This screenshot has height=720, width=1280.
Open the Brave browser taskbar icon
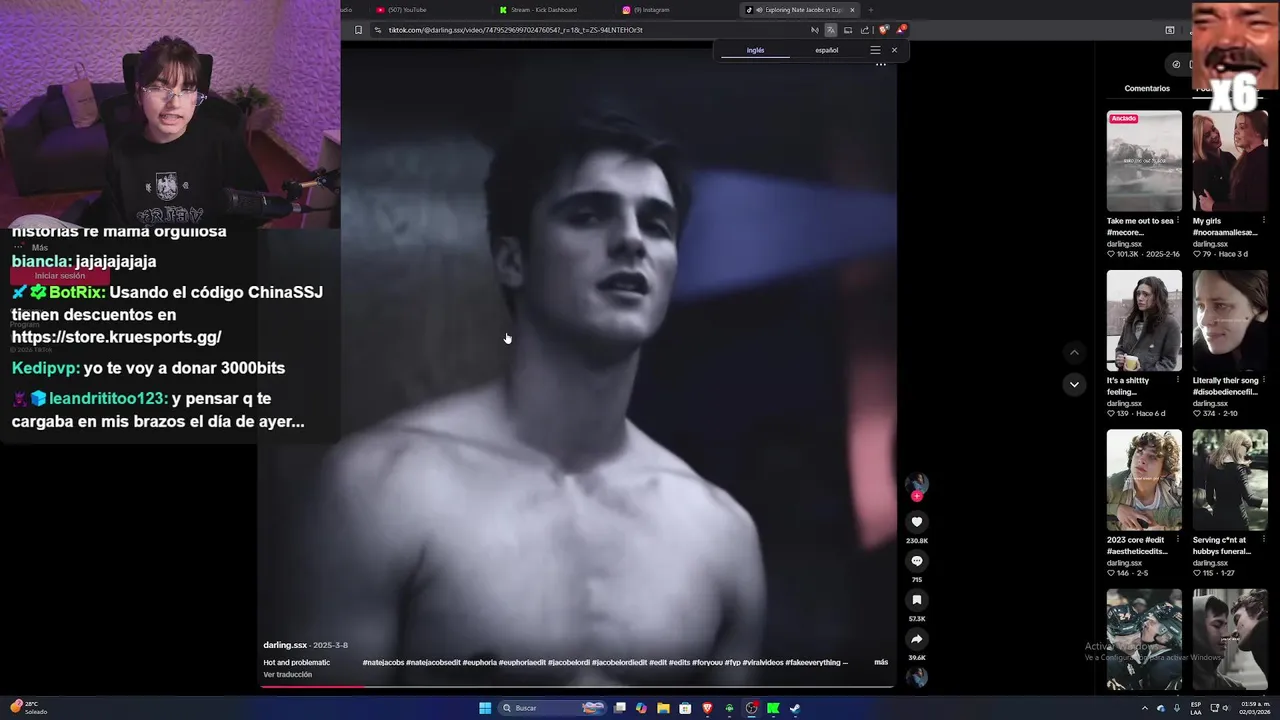coord(707,708)
